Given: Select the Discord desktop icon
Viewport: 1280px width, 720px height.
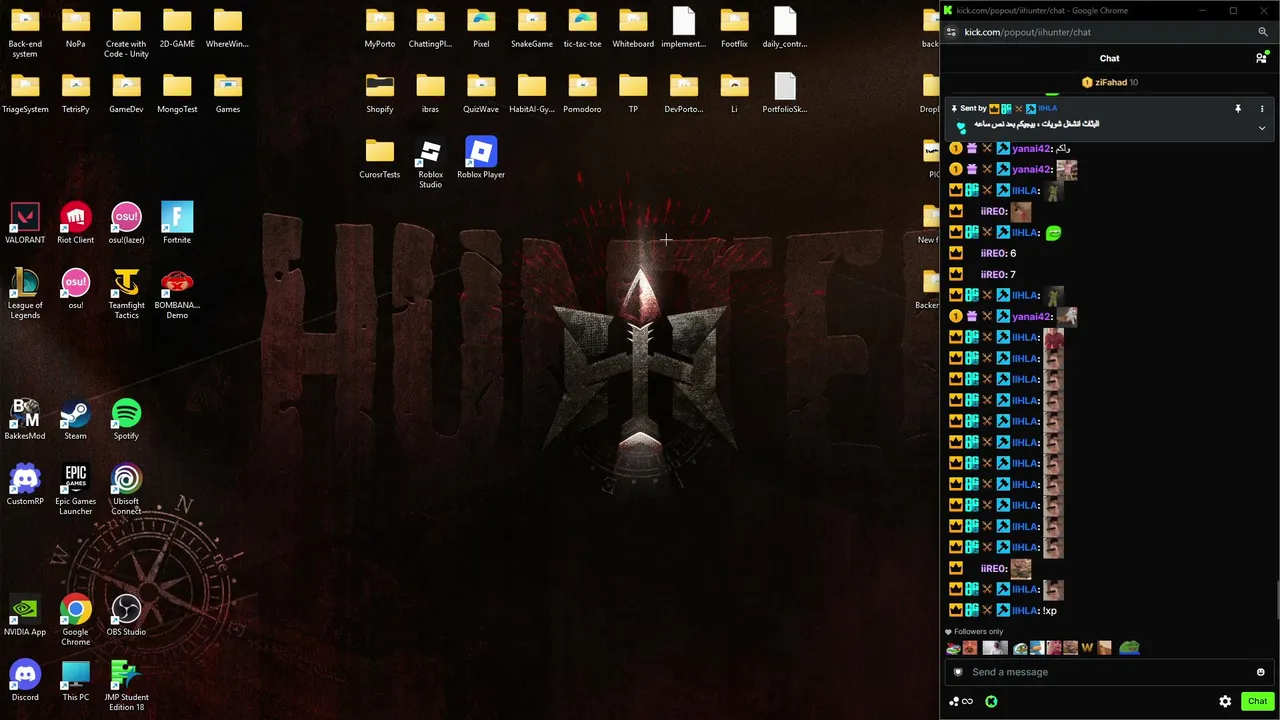Looking at the screenshot, I should (25, 681).
